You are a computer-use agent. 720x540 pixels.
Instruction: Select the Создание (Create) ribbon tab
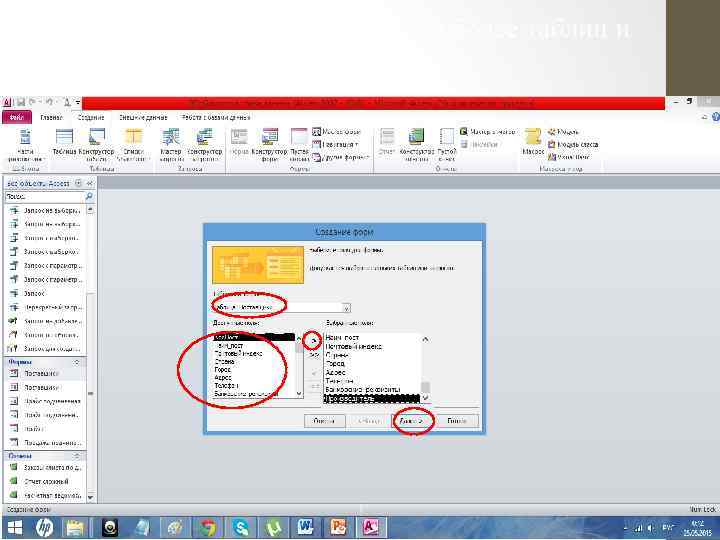(x=91, y=118)
